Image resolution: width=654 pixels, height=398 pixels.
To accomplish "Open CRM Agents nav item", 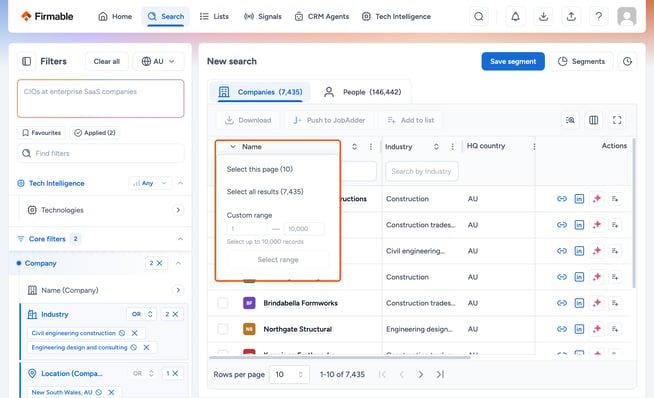I will tap(322, 17).
